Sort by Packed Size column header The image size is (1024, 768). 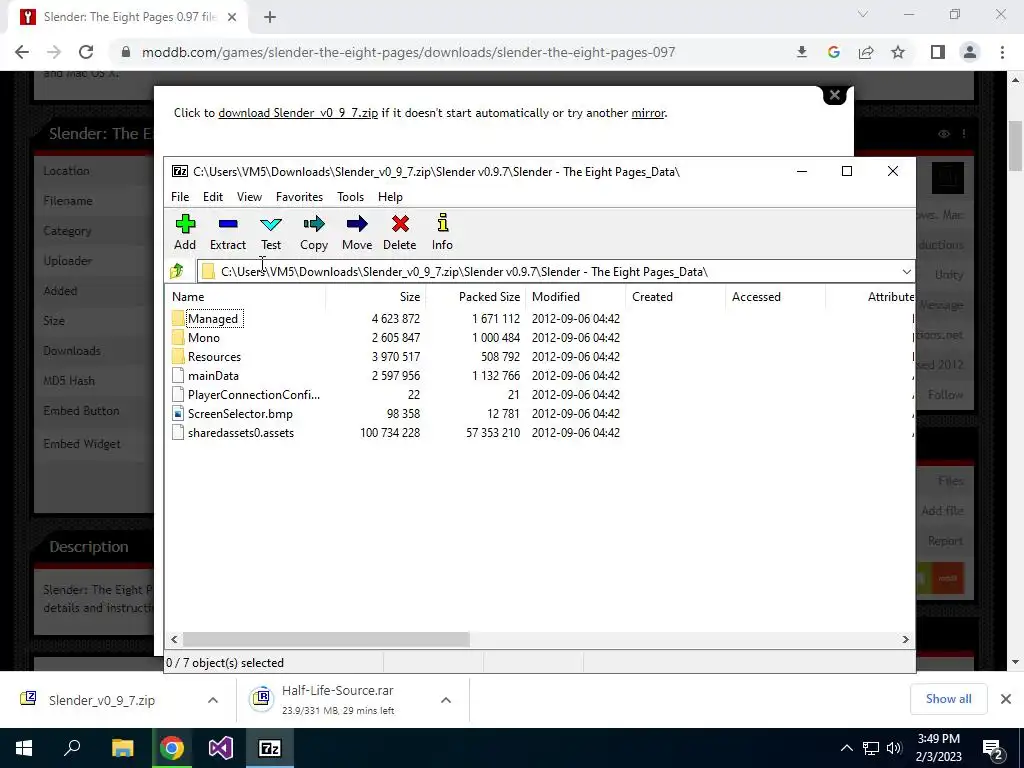[475, 296]
